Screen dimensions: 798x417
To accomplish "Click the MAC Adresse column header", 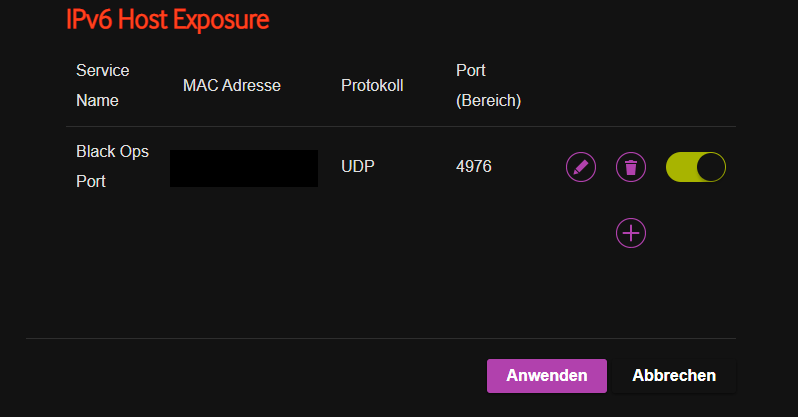I will [232, 86].
